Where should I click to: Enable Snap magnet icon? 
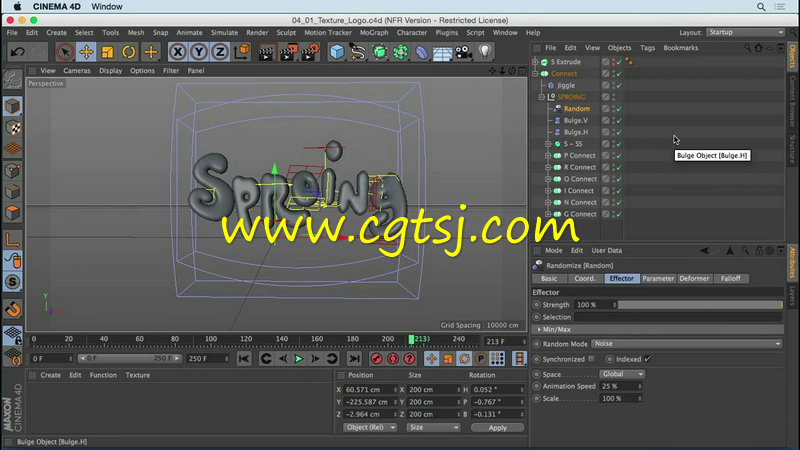pos(13,309)
